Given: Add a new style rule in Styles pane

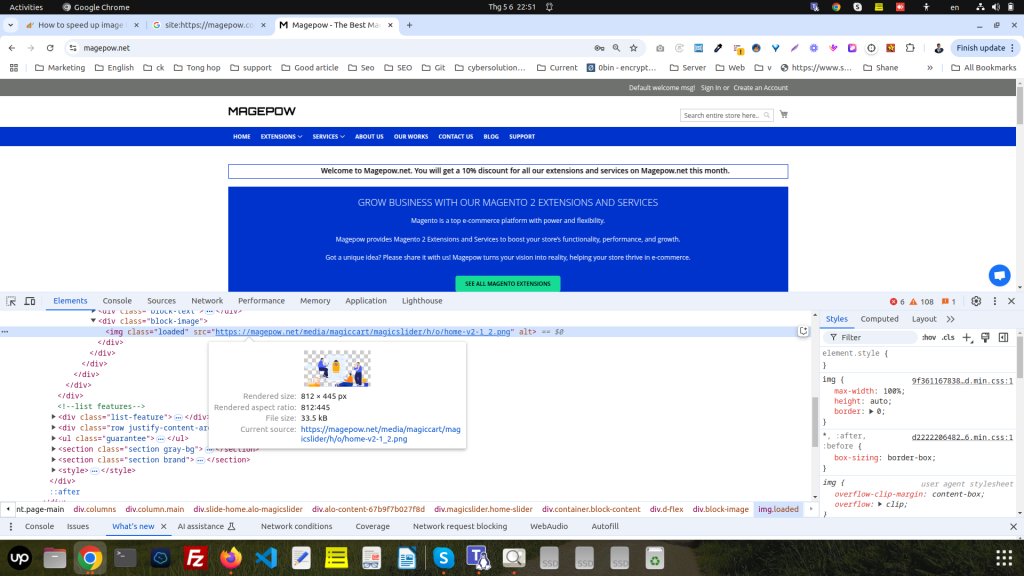Looking at the screenshot, I should 967,338.
